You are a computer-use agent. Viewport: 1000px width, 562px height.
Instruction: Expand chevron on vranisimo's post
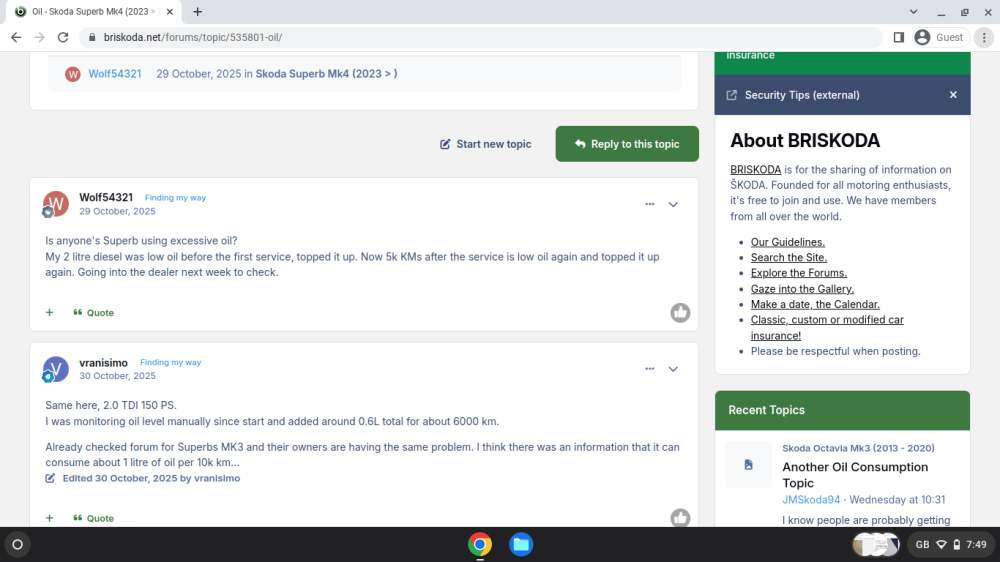point(673,369)
